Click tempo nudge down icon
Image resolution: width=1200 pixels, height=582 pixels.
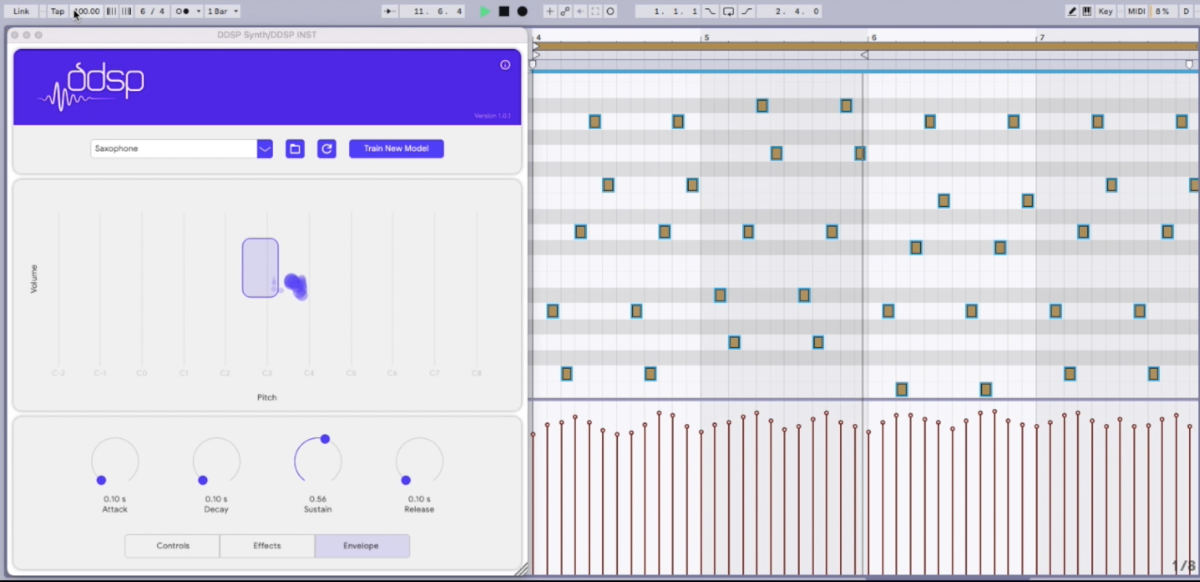click(x=111, y=11)
